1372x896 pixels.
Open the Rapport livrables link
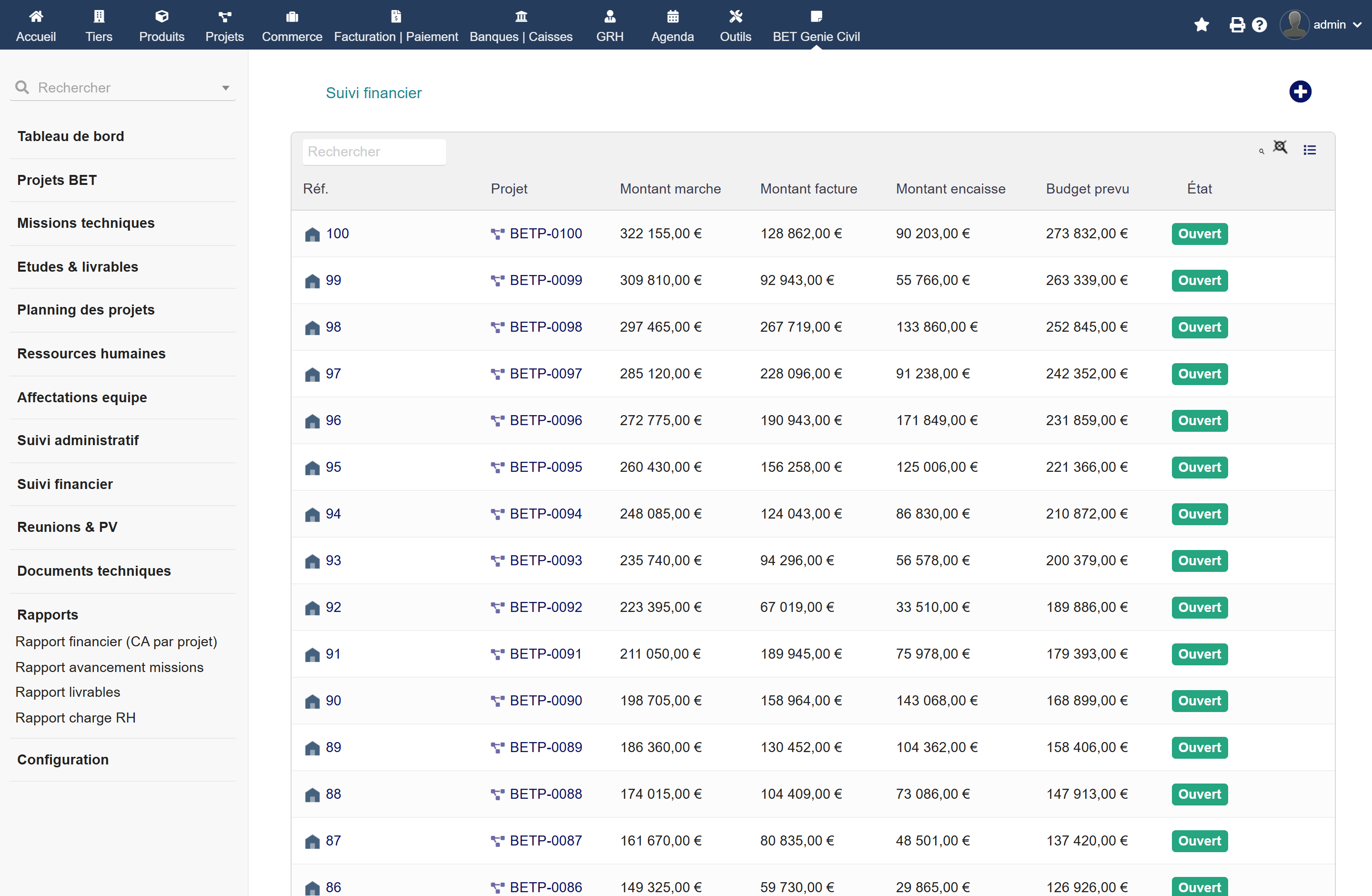68,692
